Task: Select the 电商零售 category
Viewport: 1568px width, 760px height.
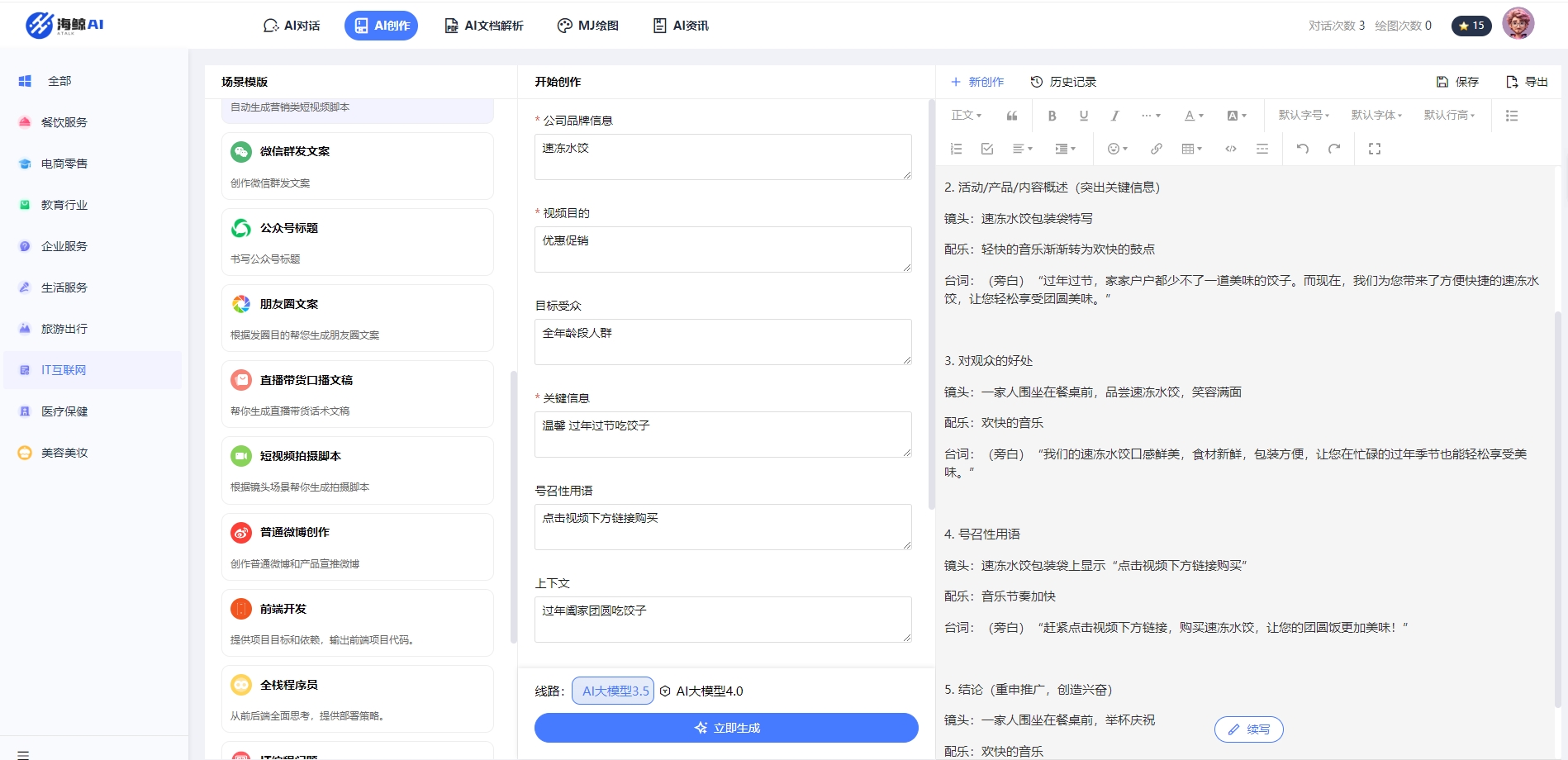Action: 91,164
